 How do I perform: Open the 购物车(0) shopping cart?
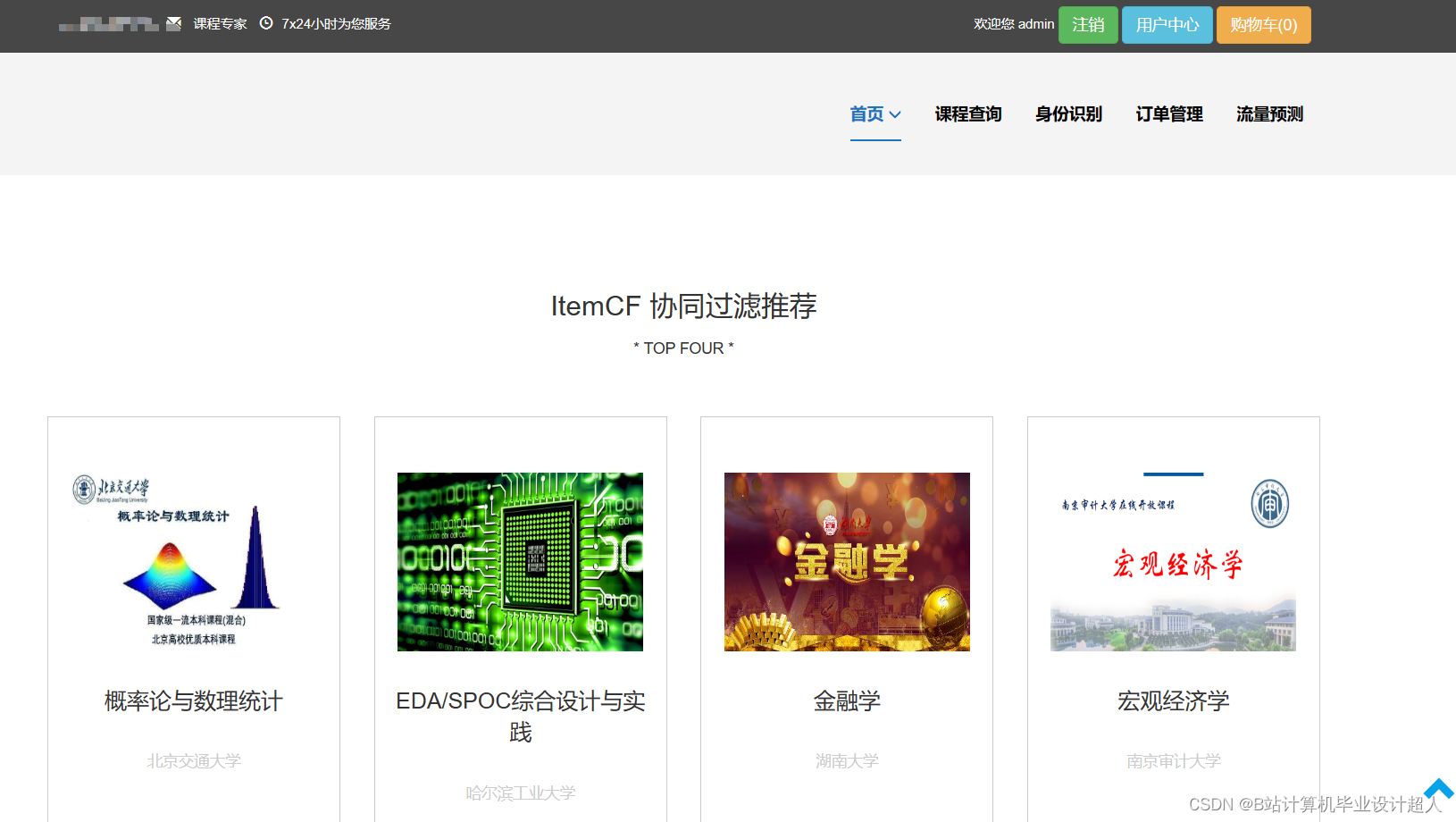[x=1263, y=25]
